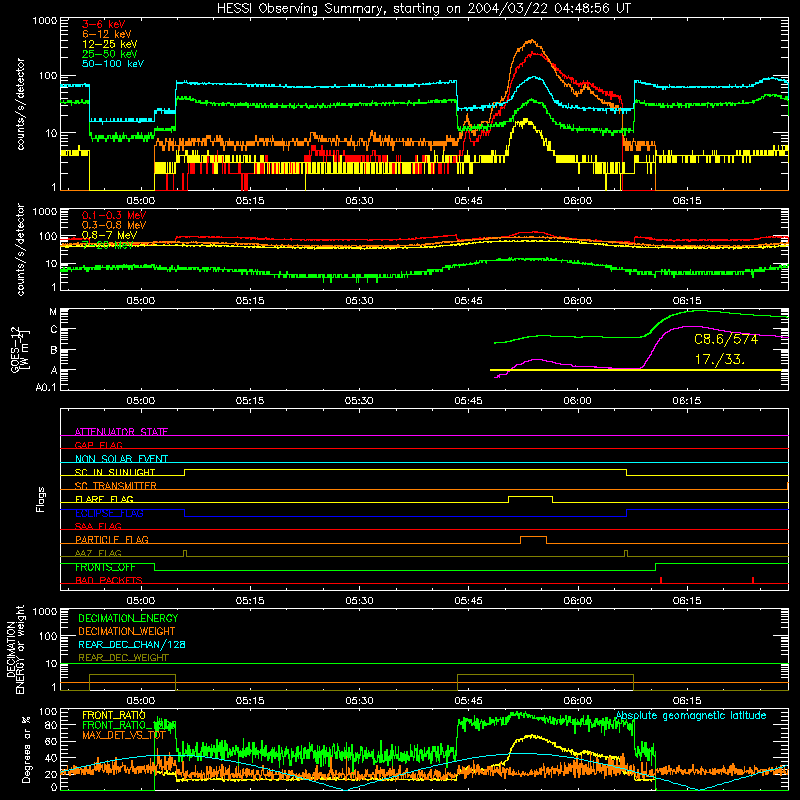
Task: Click the Absolute geomagnetic latitude label
Action: pyautogui.click(x=691, y=716)
